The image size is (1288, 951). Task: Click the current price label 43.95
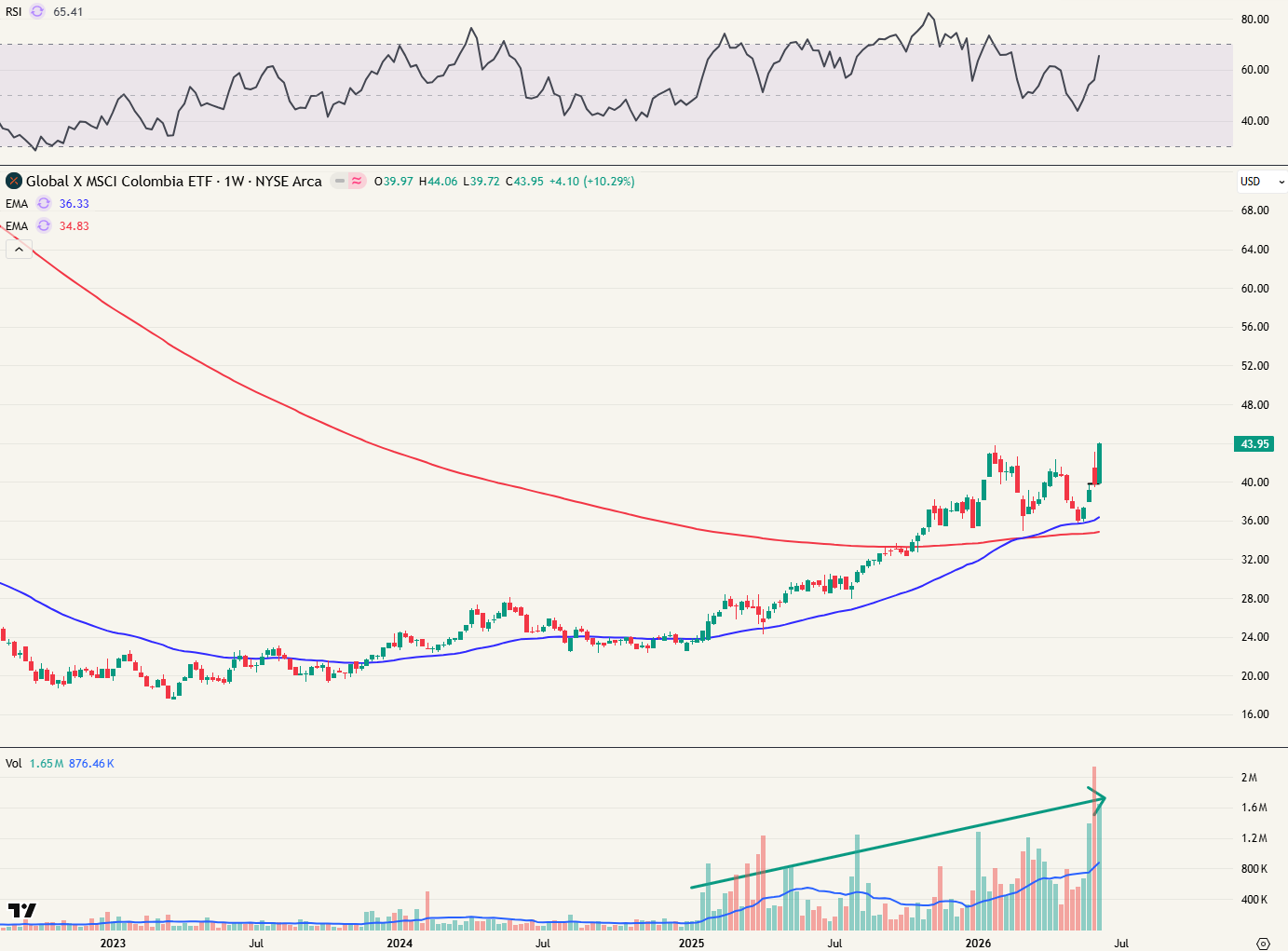(x=1254, y=444)
